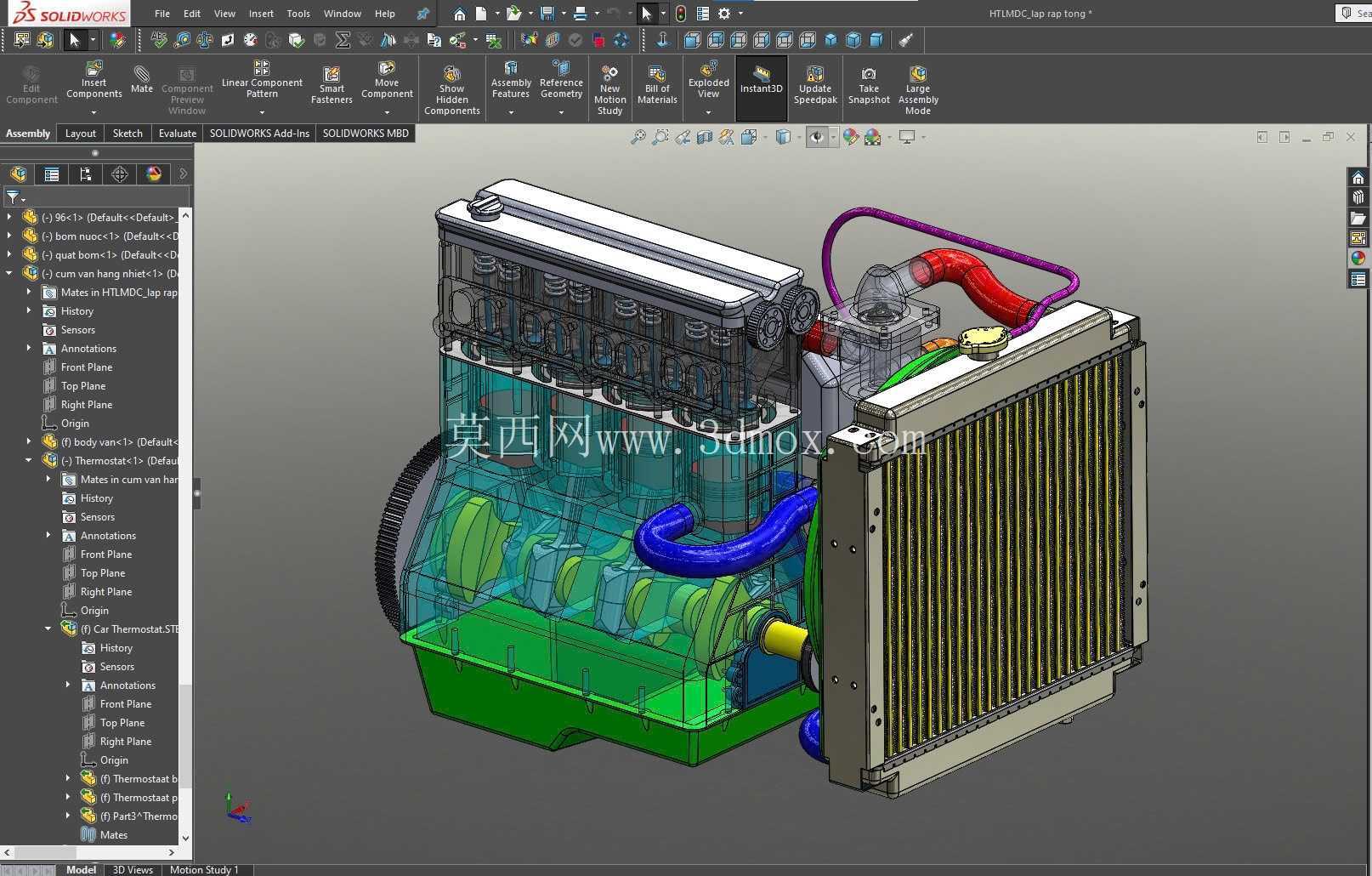
Task: Open the File menu
Action: point(162,14)
